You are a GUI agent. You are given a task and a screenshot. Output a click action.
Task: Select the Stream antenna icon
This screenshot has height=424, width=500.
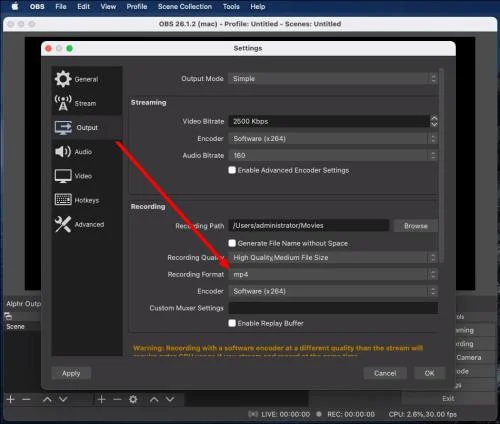pyautogui.click(x=63, y=103)
